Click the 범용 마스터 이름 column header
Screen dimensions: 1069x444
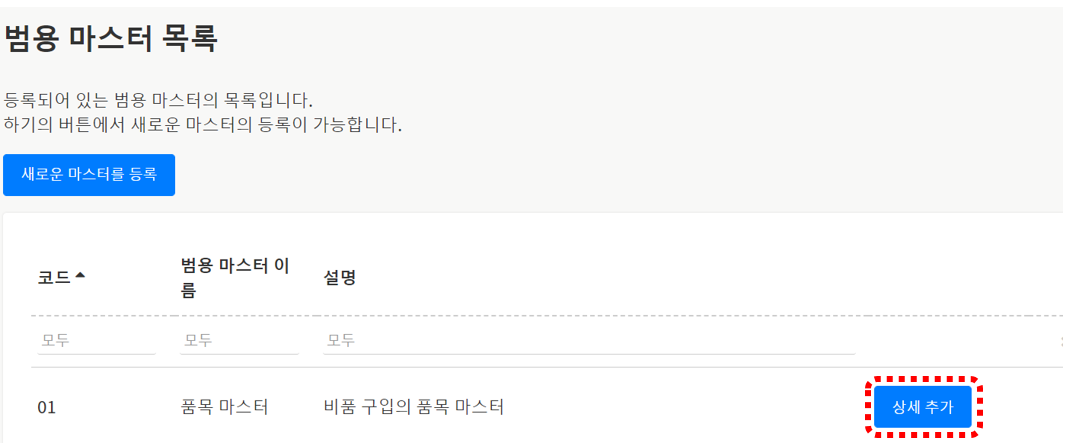(234, 278)
